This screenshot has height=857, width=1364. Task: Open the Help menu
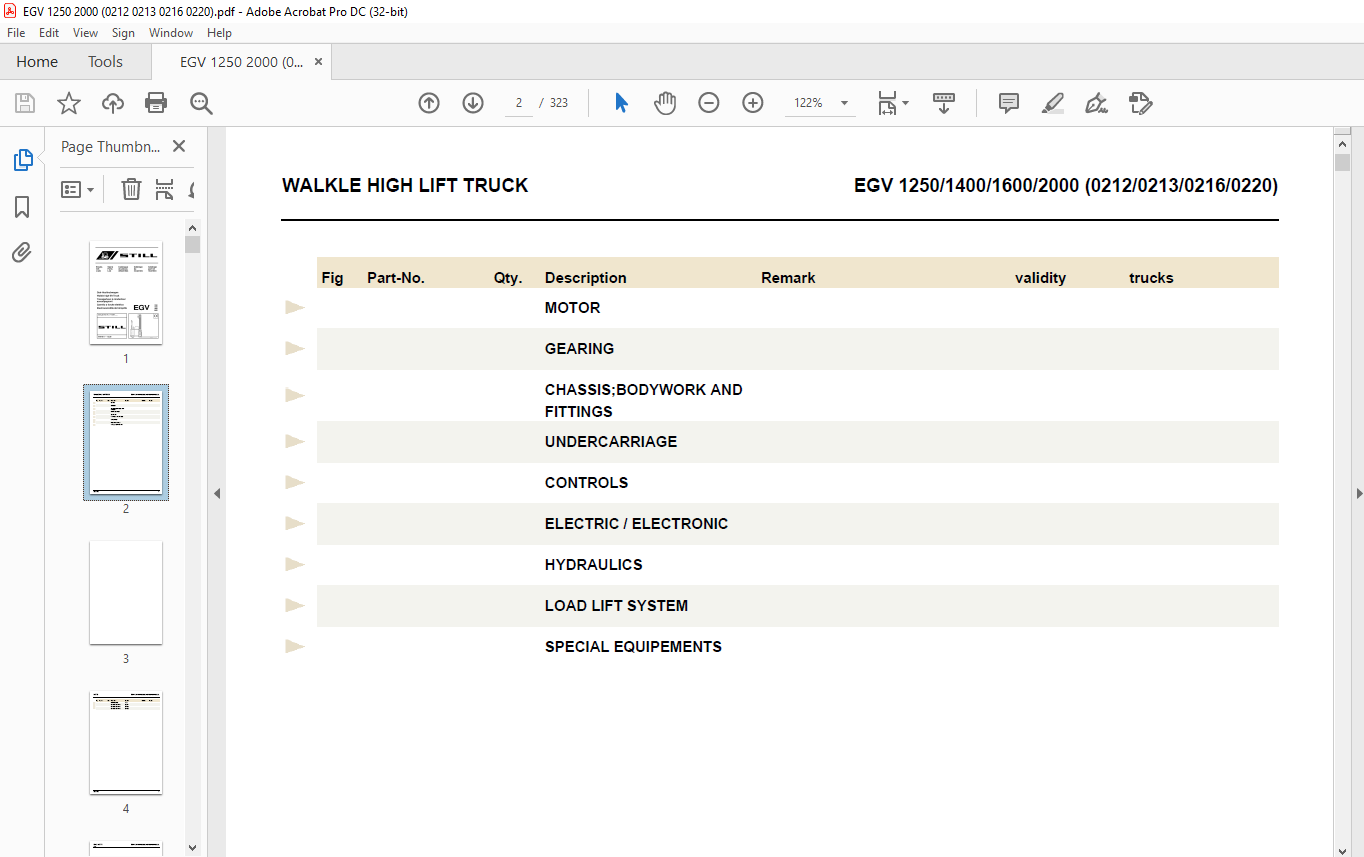pos(219,33)
